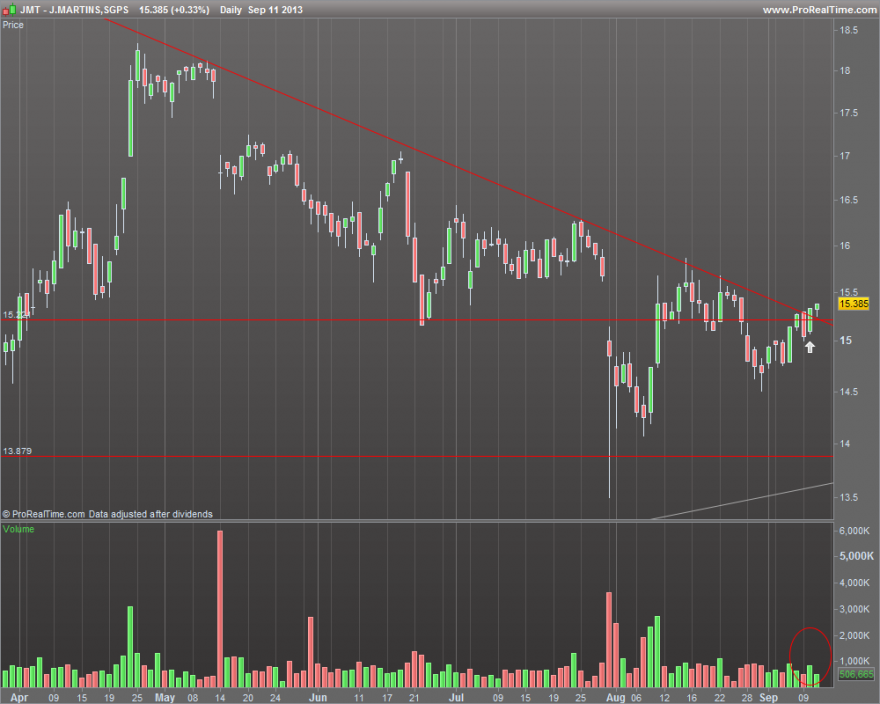
Task: Open the www.ProRealTime.com link
Action: coord(819,10)
